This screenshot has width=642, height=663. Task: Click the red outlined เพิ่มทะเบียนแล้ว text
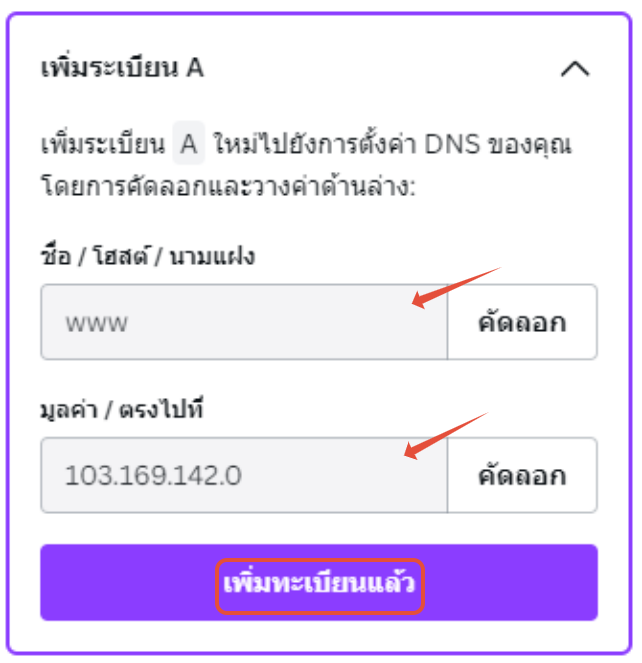319,585
